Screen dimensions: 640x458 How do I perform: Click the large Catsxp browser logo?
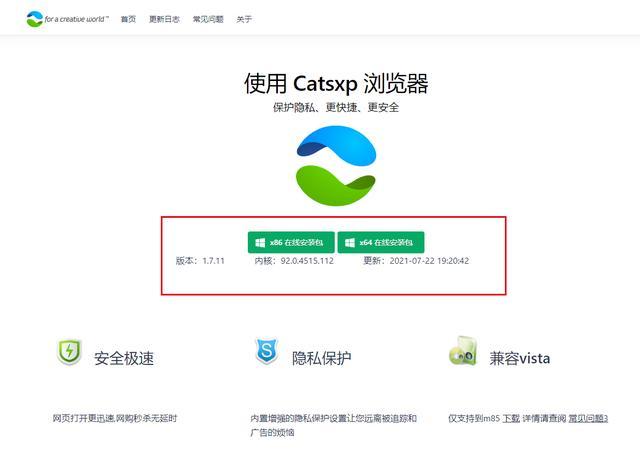click(x=336, y=165)
